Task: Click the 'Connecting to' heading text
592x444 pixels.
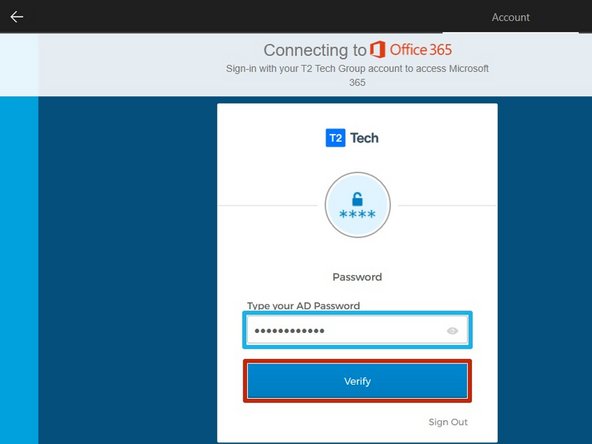Action: (x=315, y=50)
